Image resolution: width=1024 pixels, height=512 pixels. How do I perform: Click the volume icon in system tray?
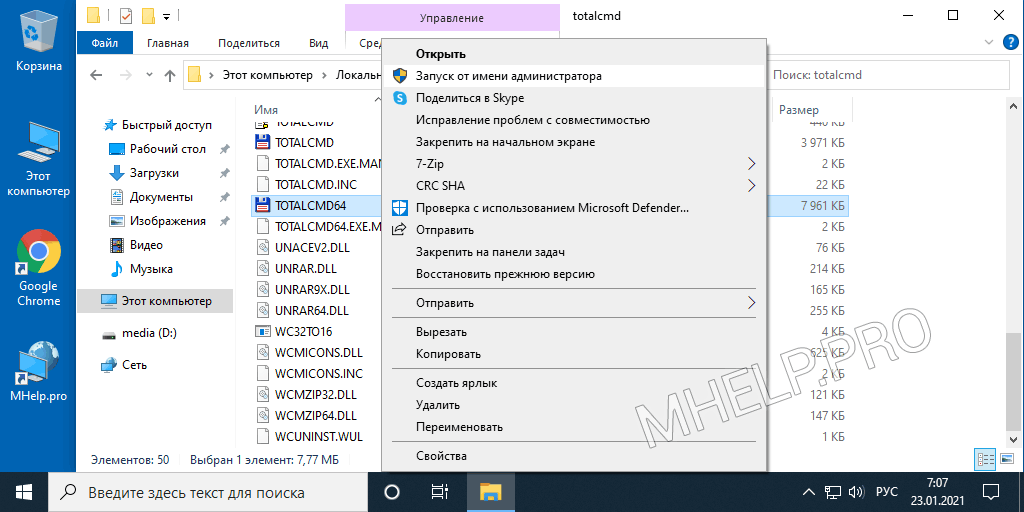pyautogui.click(x=854, y=492)
